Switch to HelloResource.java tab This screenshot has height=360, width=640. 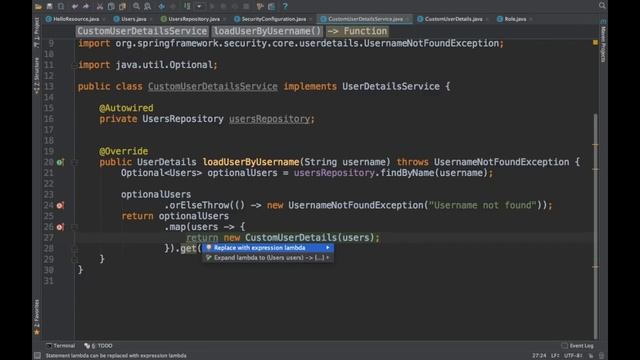(76, 19)
